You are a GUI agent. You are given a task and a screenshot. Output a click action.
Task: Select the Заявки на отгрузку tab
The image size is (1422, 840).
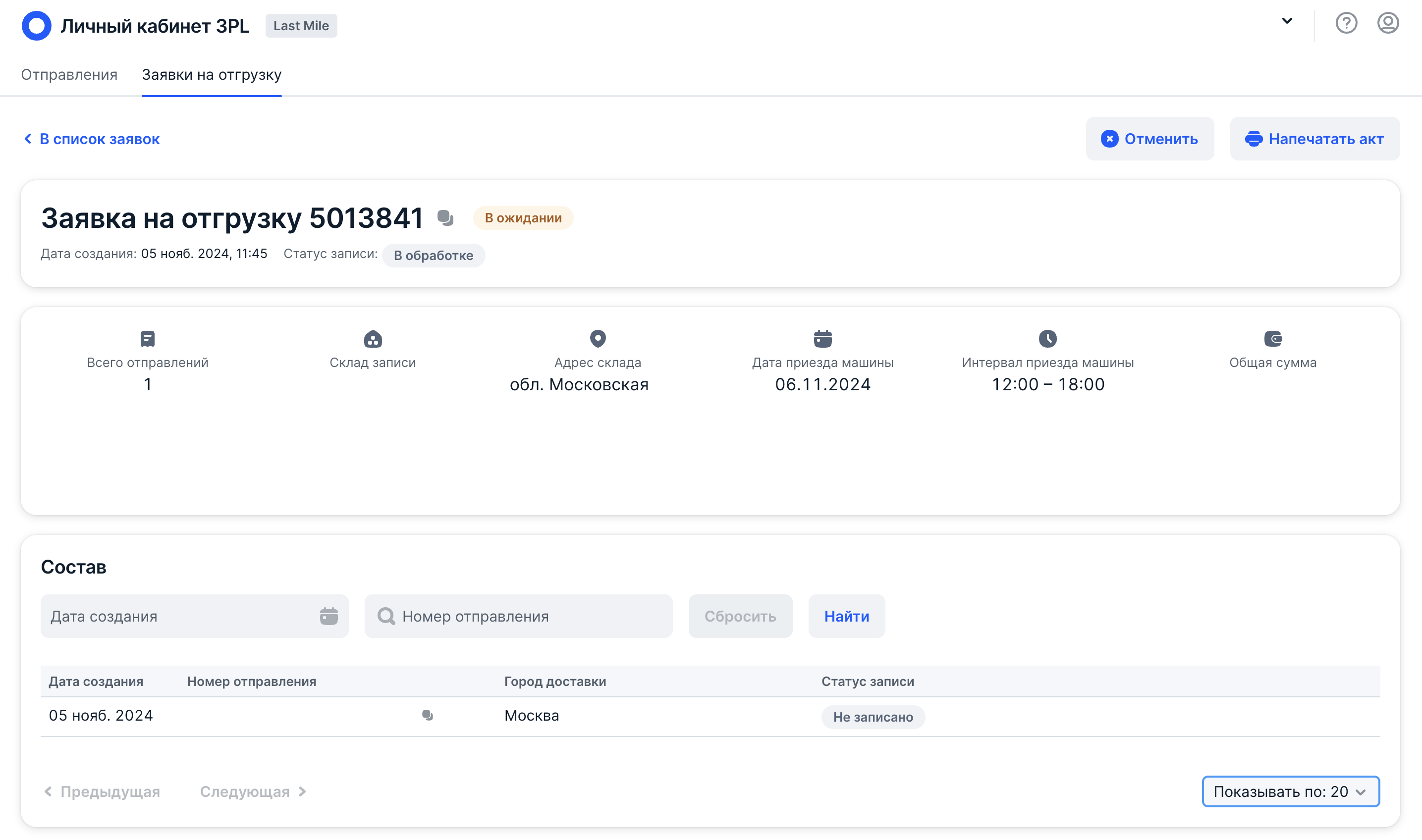point(212,75)
